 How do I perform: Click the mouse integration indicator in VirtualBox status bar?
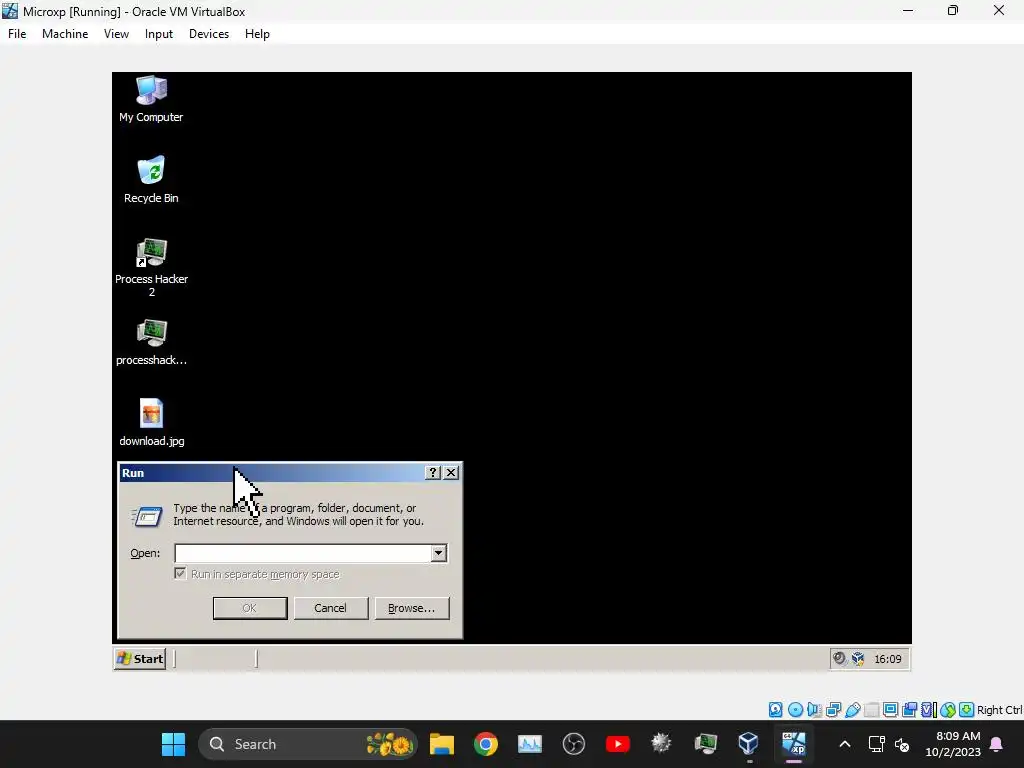[x=948, y=710]
